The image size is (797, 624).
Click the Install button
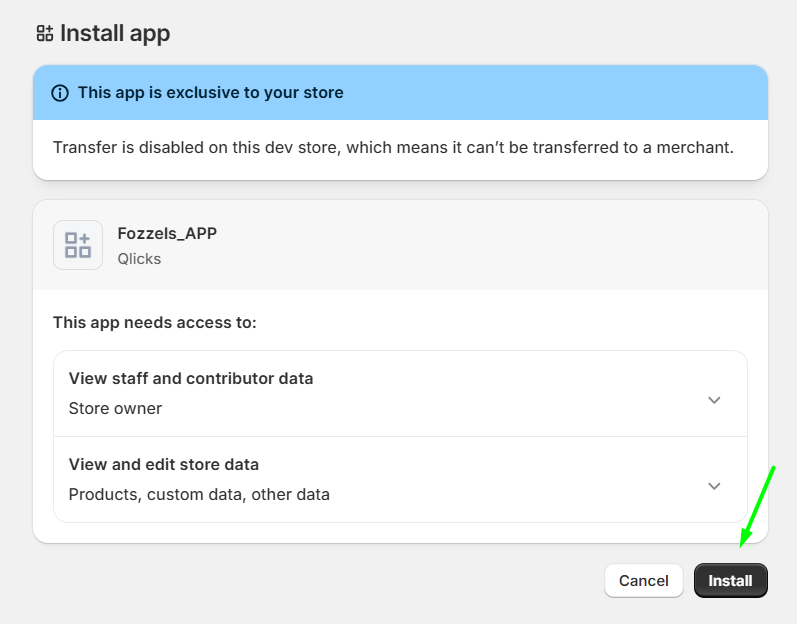pos(730,580)
